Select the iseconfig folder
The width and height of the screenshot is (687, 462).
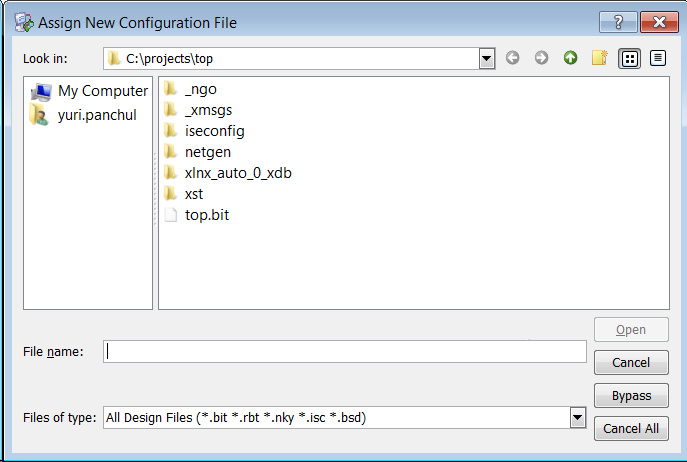(214, 131)
